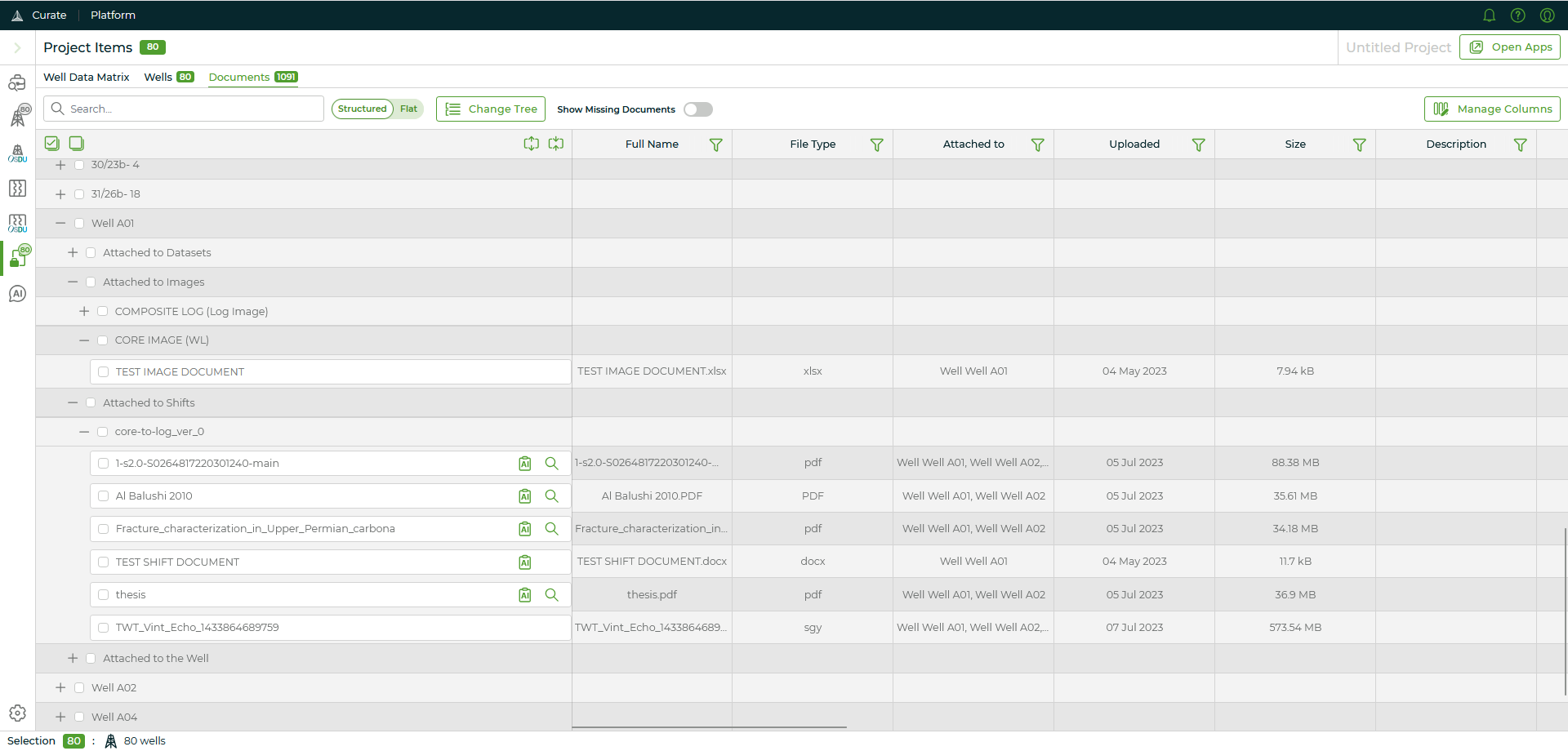This screenshot has width=1568, height=751.
Task: Open the settings gear icon
Action: point(17,713)
